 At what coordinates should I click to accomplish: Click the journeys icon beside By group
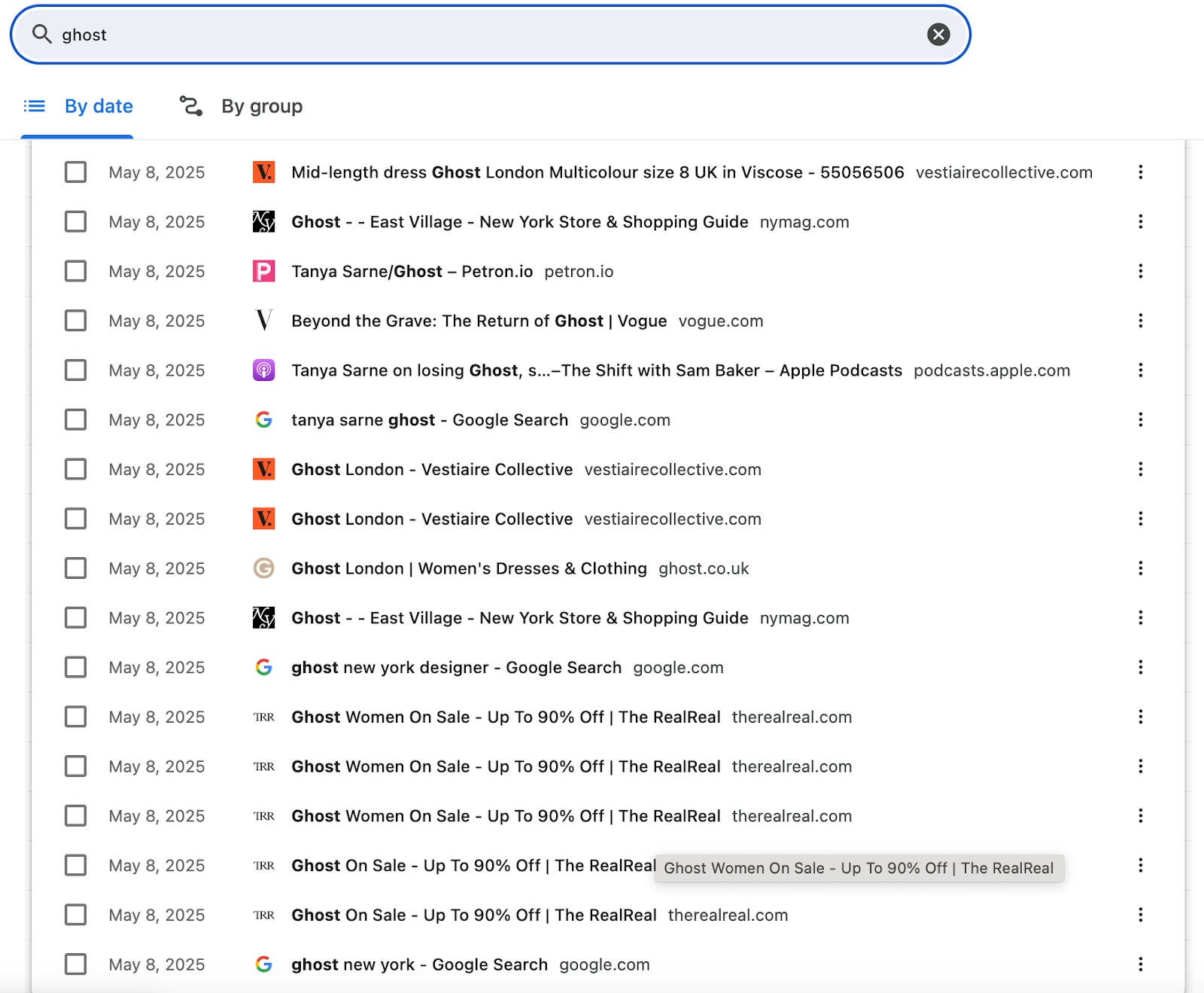tap(191, 106)
